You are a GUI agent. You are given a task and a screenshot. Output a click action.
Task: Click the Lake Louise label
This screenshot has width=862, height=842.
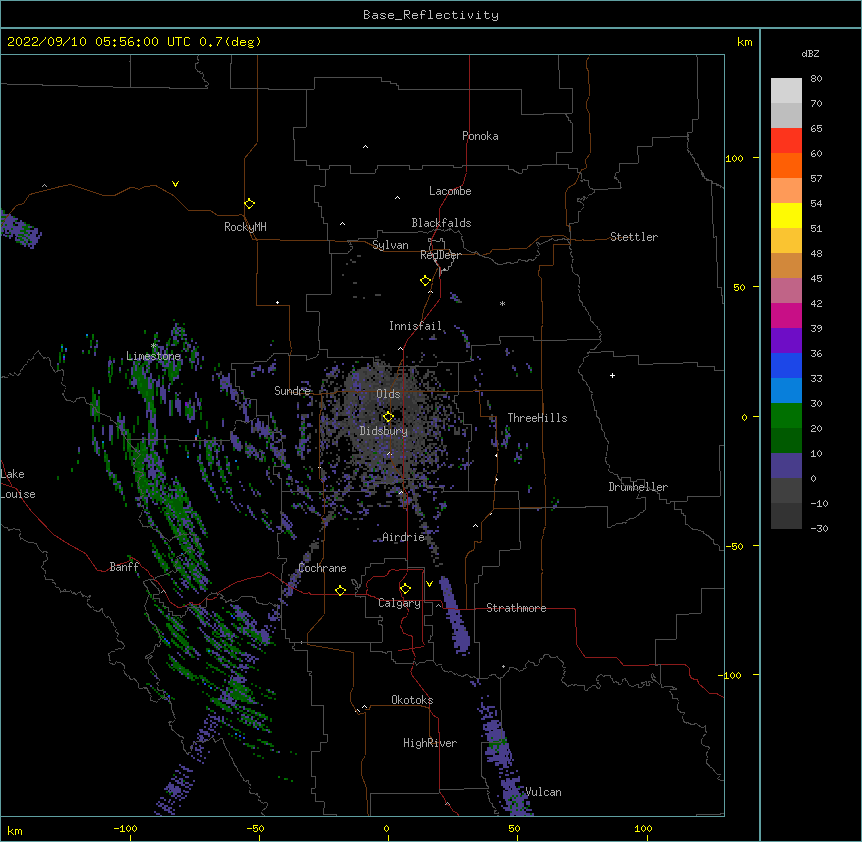tap(18, 484)
